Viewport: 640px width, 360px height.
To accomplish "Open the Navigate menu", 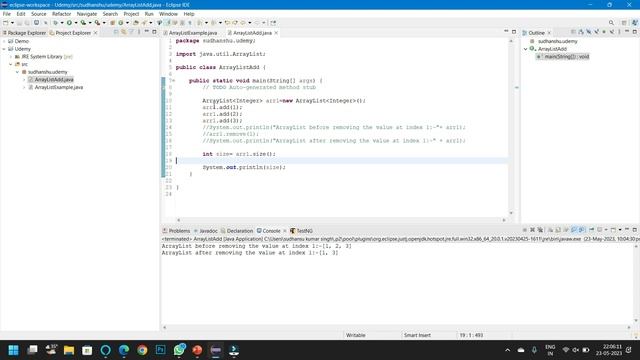I will point(87,14).
